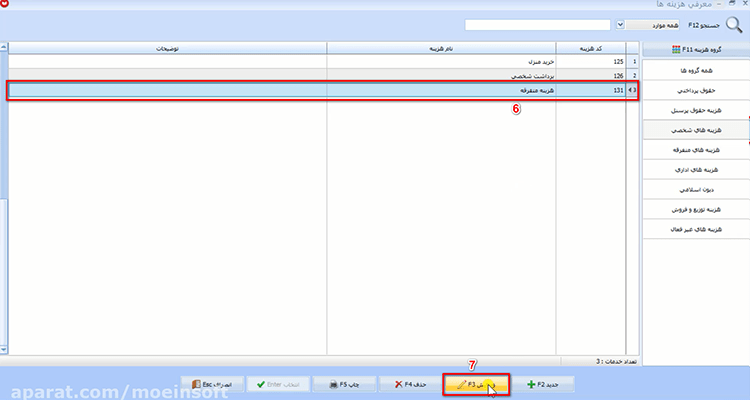Click the 'توضيحات' column header
Screen dimensions: 750x400
[x=167, y=48]
